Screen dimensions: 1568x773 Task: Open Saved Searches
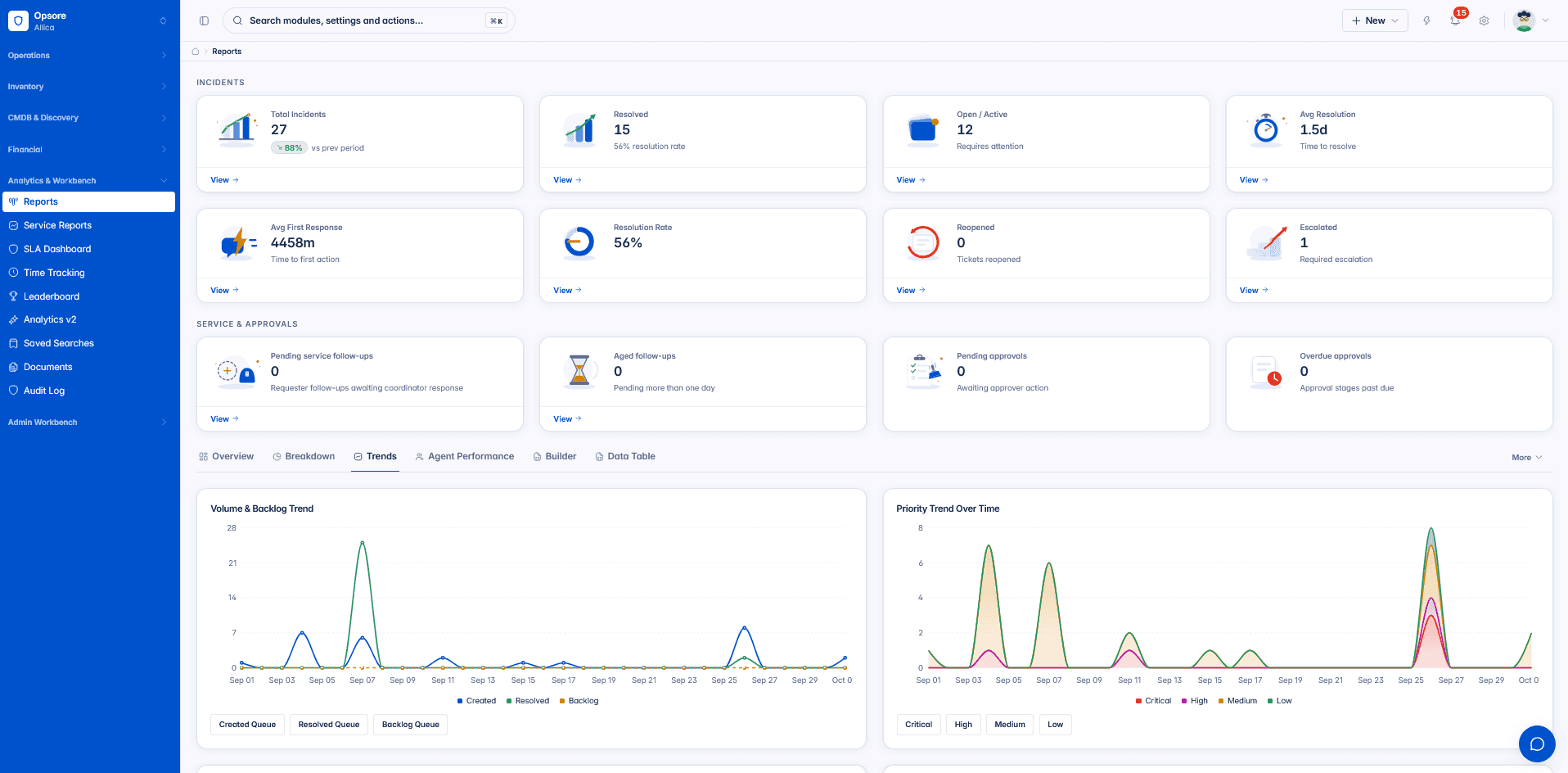(89, 343)
